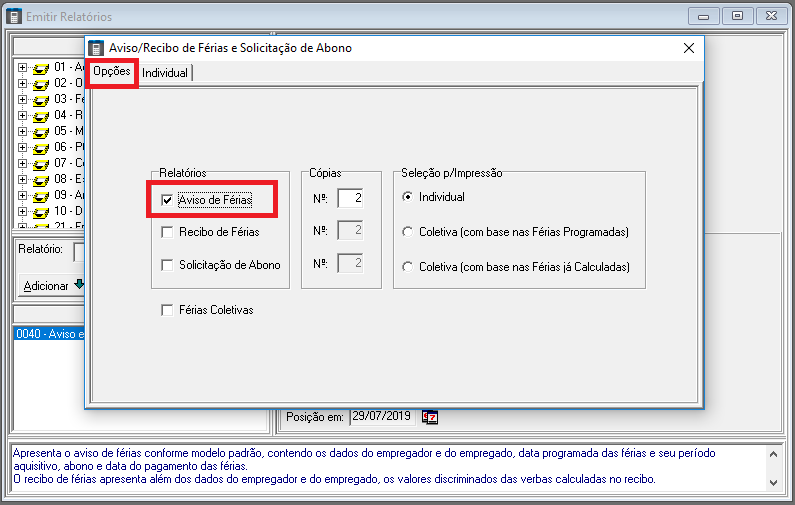Image resolution: width=795 pixels, height=505 pixels.
Task: Select Coletiva com base nas Férias Programadas
Action: click(x=407, y=232)
